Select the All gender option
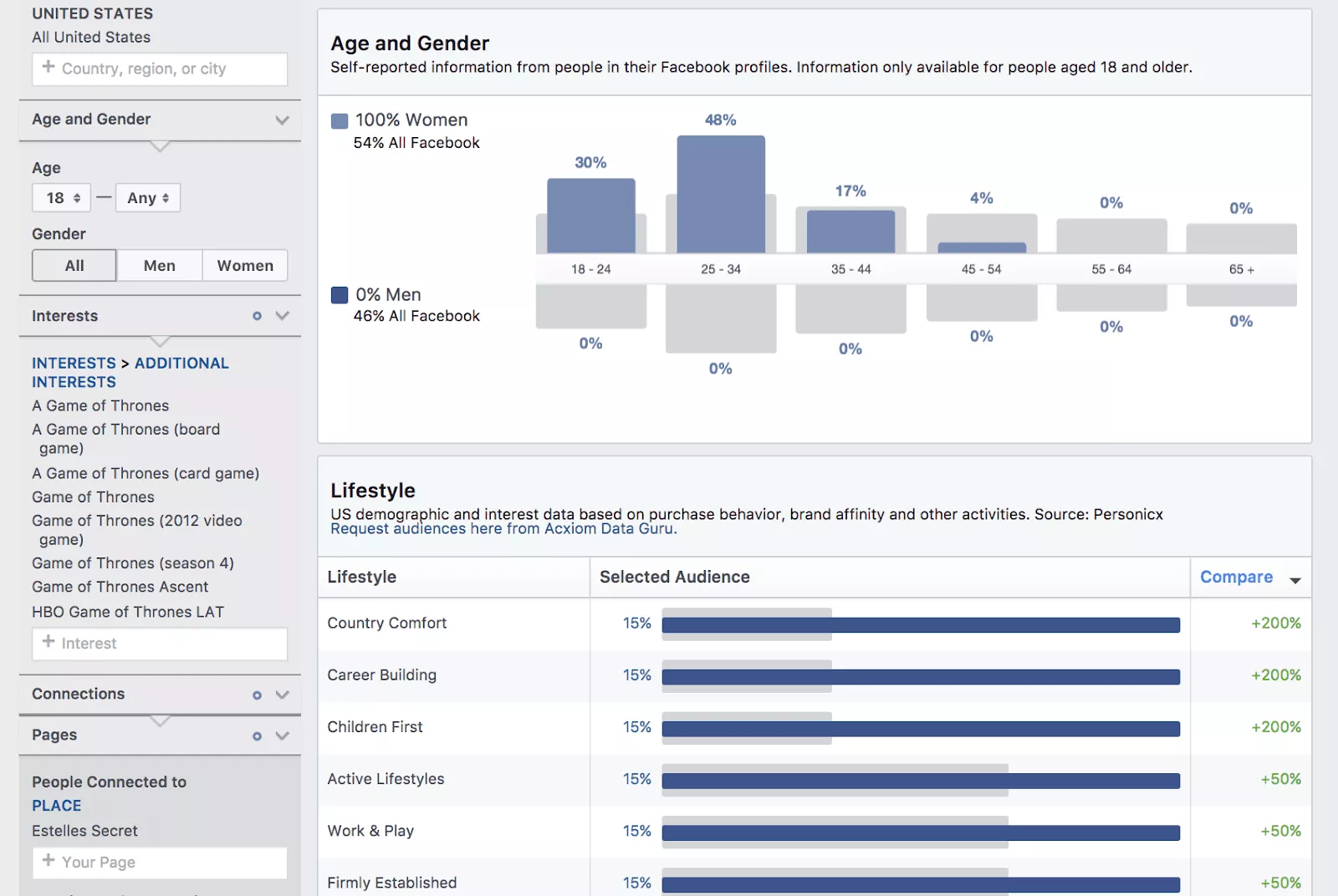This screenshot has height=896, width=1338. [x=74, y=266]
